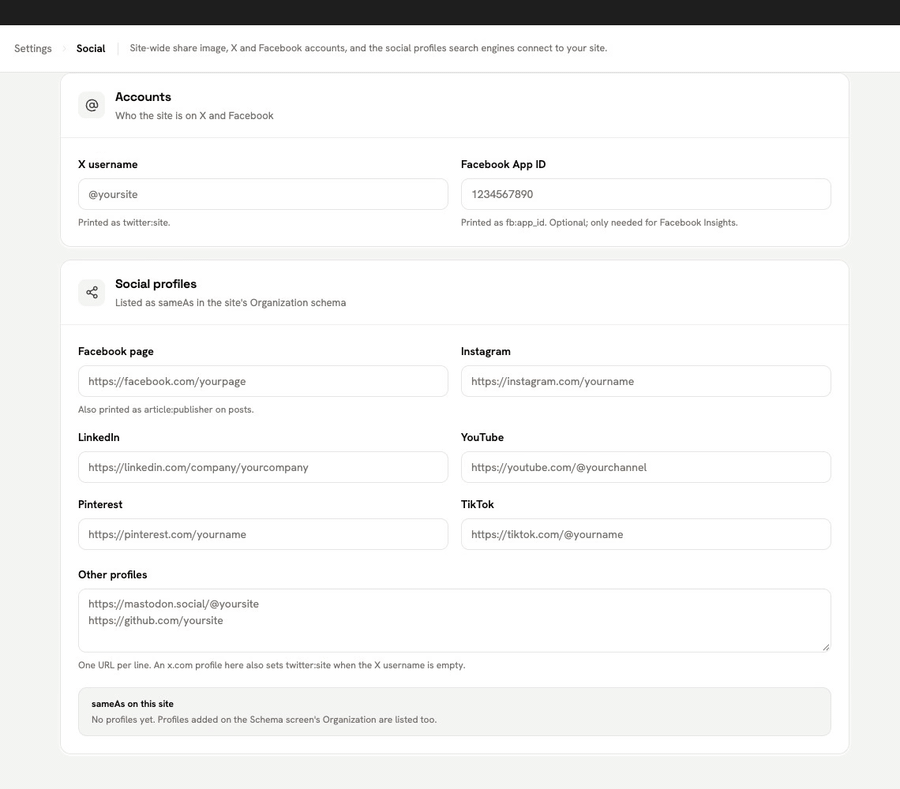This screenshot has height=789, width=900.
Task: Click the 'X username' label
Action: pyautogui.click(x=108, y=165)
